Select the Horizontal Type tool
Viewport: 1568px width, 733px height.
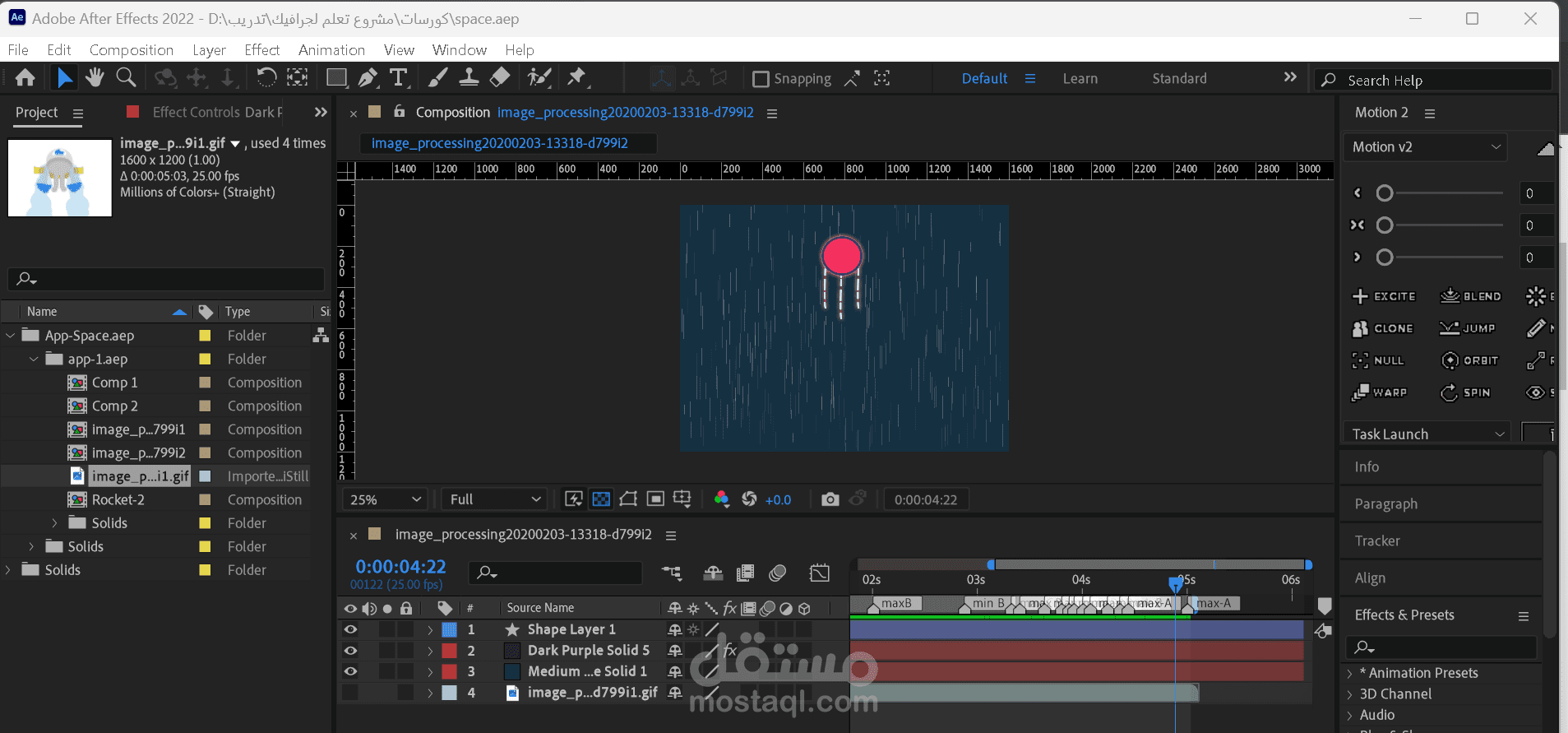click(x=399, y=78)
